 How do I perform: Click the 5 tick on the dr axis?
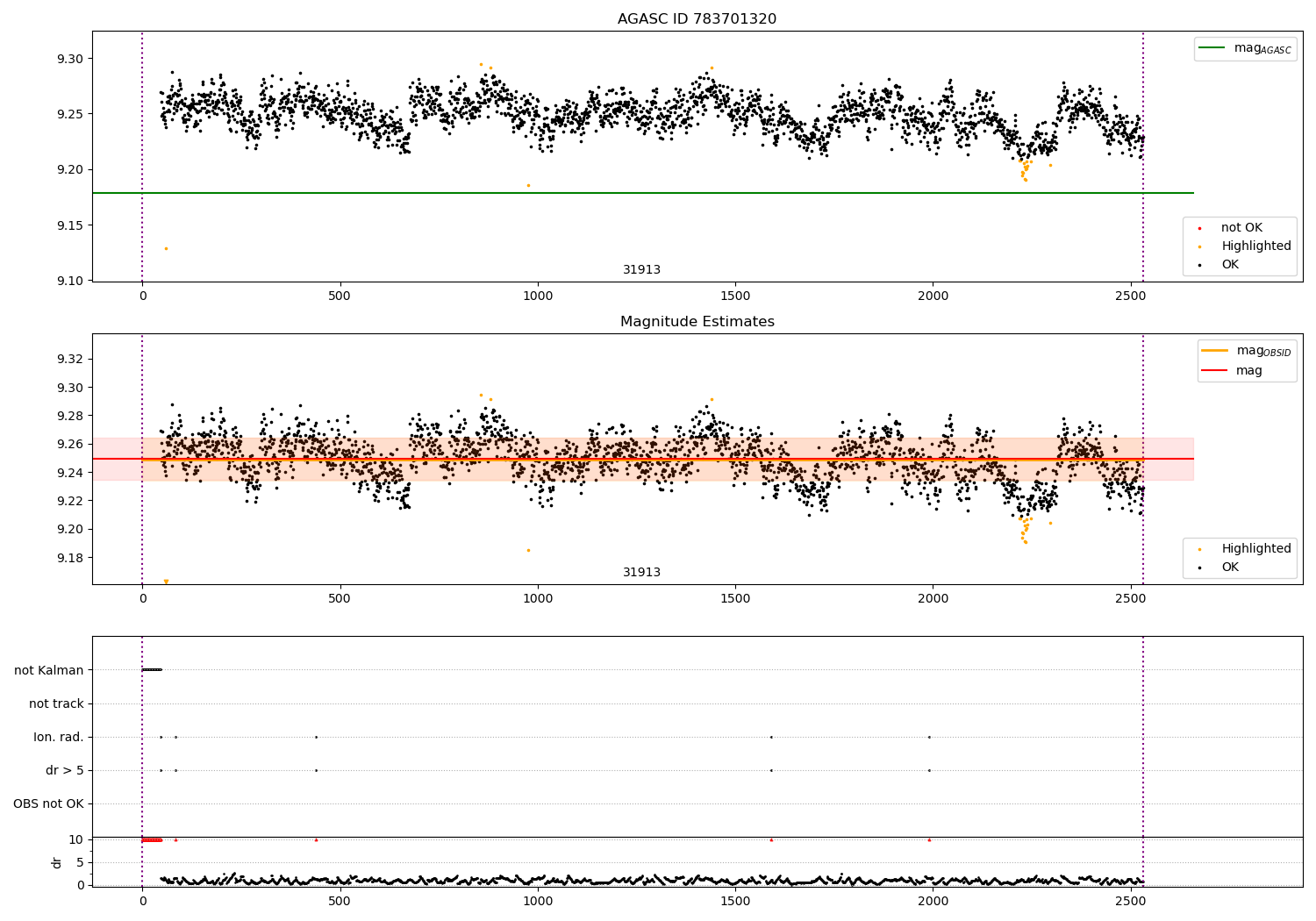[81, 862]
